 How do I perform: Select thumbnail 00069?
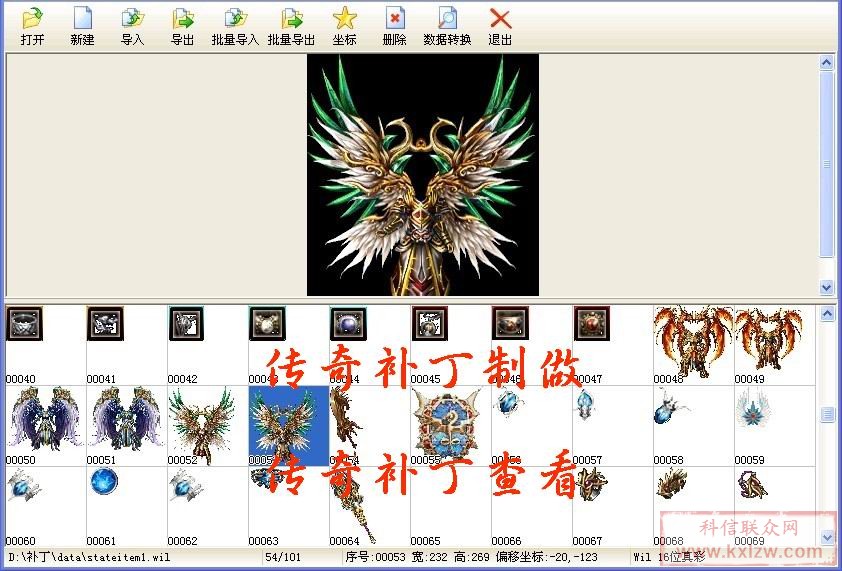click(x=753, y=483)
